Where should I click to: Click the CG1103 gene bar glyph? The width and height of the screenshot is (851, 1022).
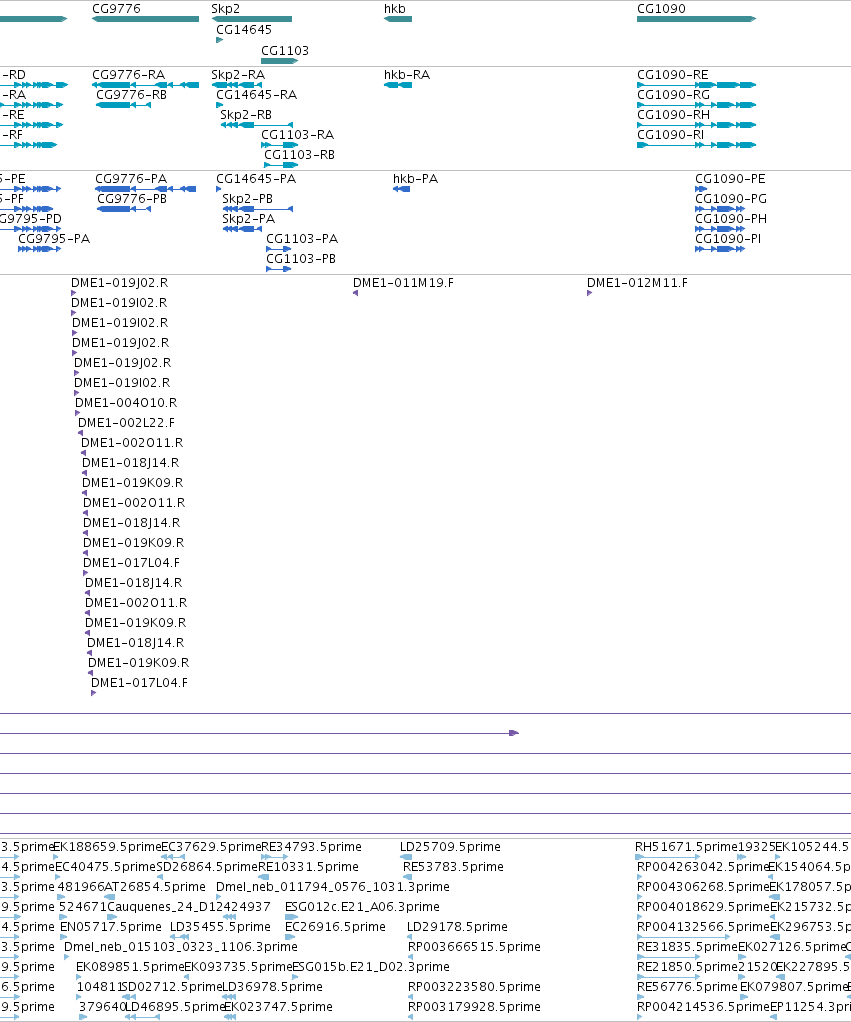click(x=280, y=61)
